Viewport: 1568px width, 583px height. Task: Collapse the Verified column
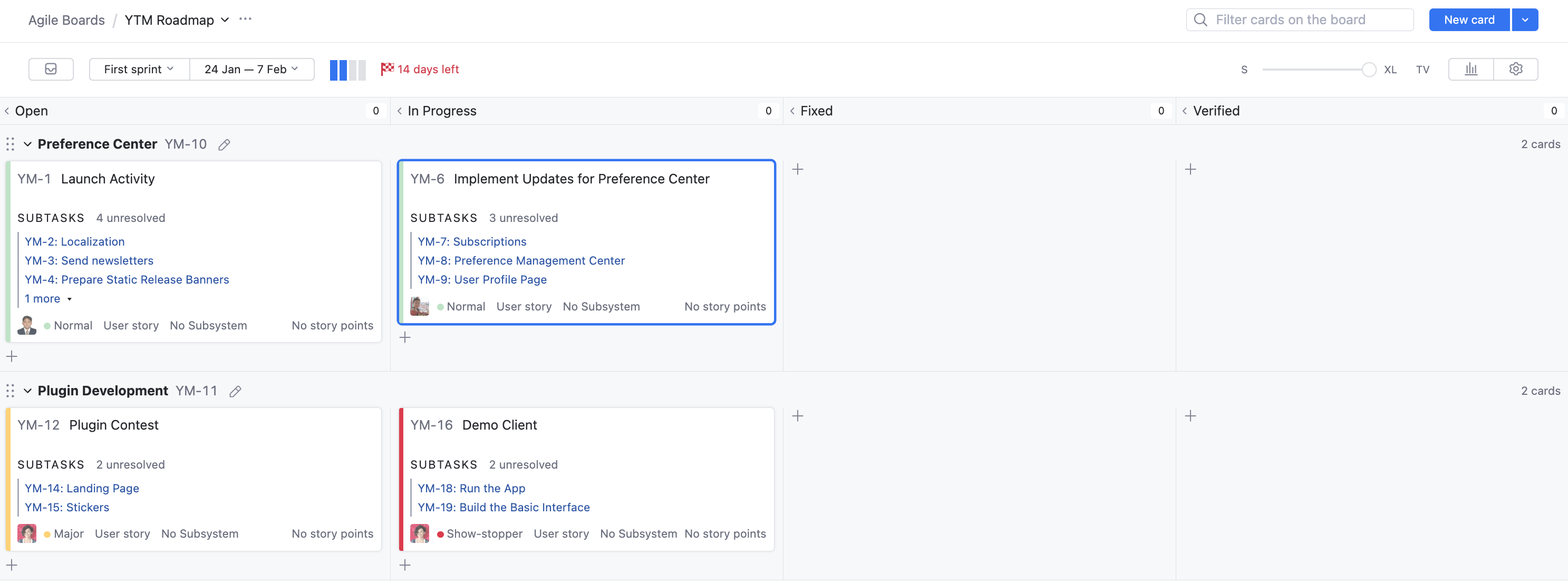point(1185,111)
